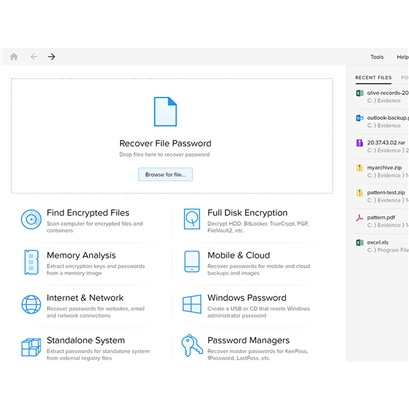Open the Internet & Network globe icon

tap(31, 304)
